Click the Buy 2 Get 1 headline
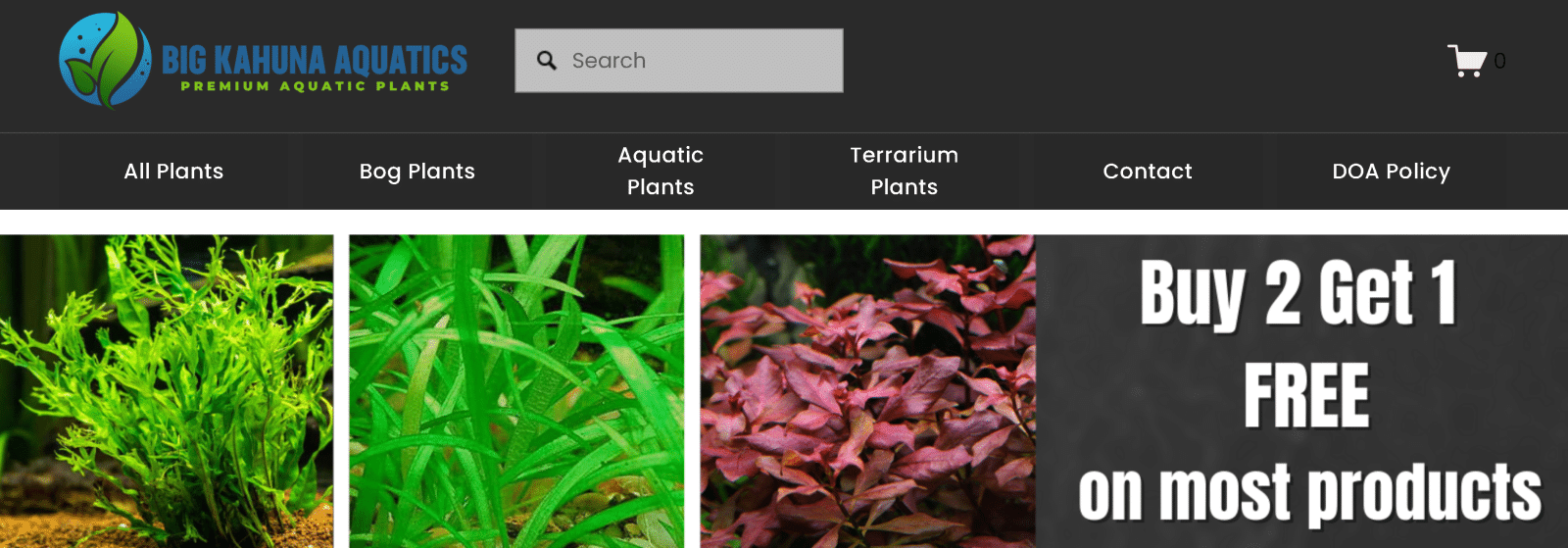 1298,292
